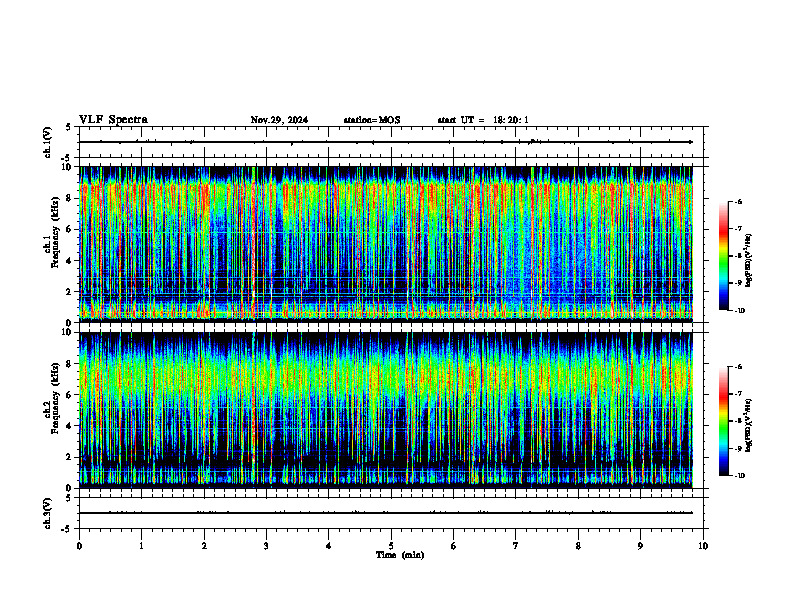This screenshot has height=612, width=792.
Task: Click the "ch.1(V)" axis label
Action: pos(47,142)
